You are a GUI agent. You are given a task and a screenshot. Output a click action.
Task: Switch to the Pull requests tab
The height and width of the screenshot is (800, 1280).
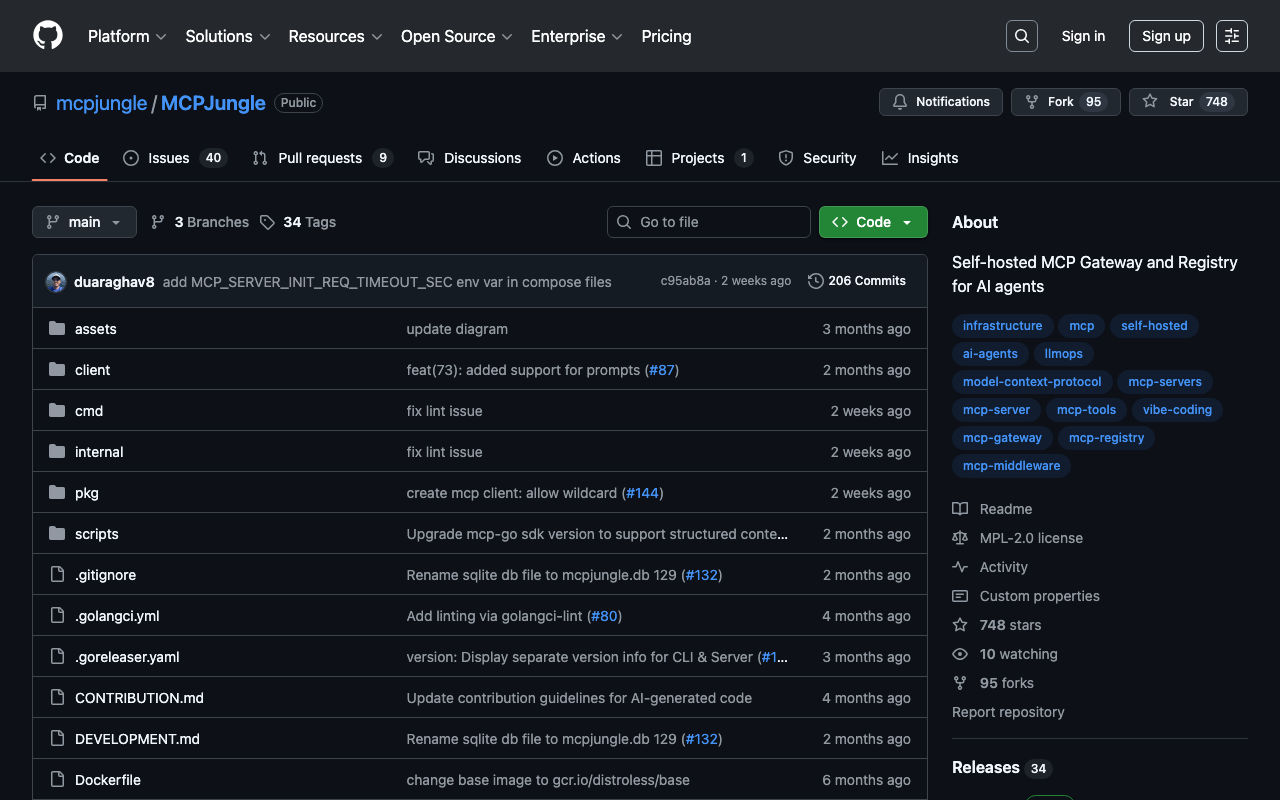[x=320, y=158]
